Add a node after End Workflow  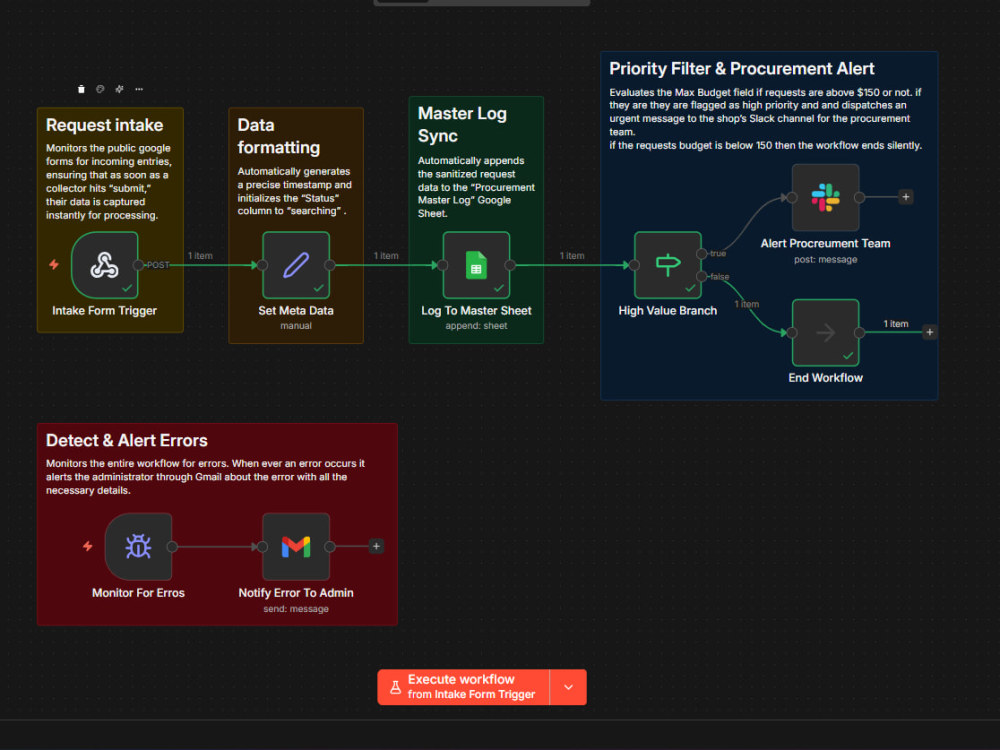pos(930,332)
